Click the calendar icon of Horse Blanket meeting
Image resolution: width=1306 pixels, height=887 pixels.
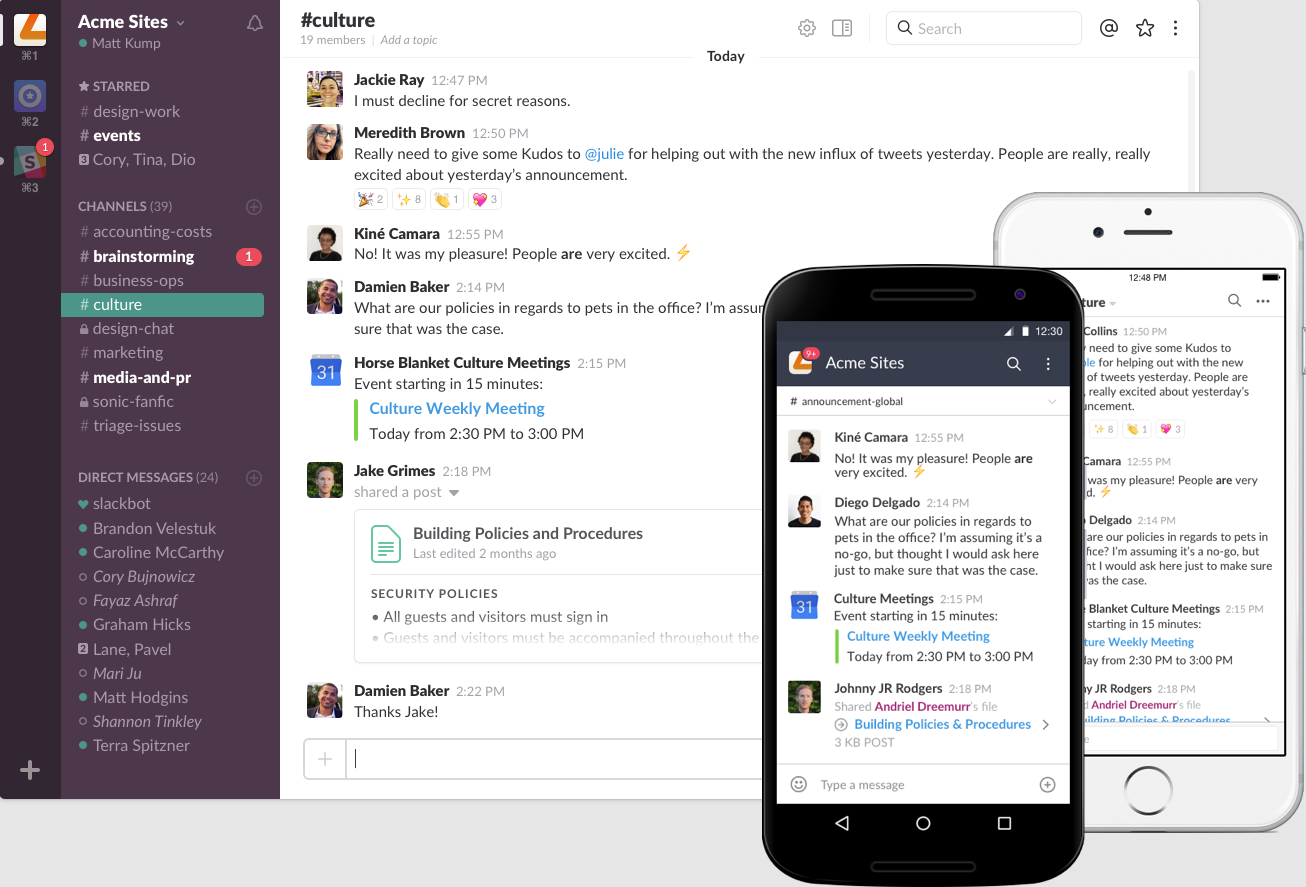tap(326, 371)
